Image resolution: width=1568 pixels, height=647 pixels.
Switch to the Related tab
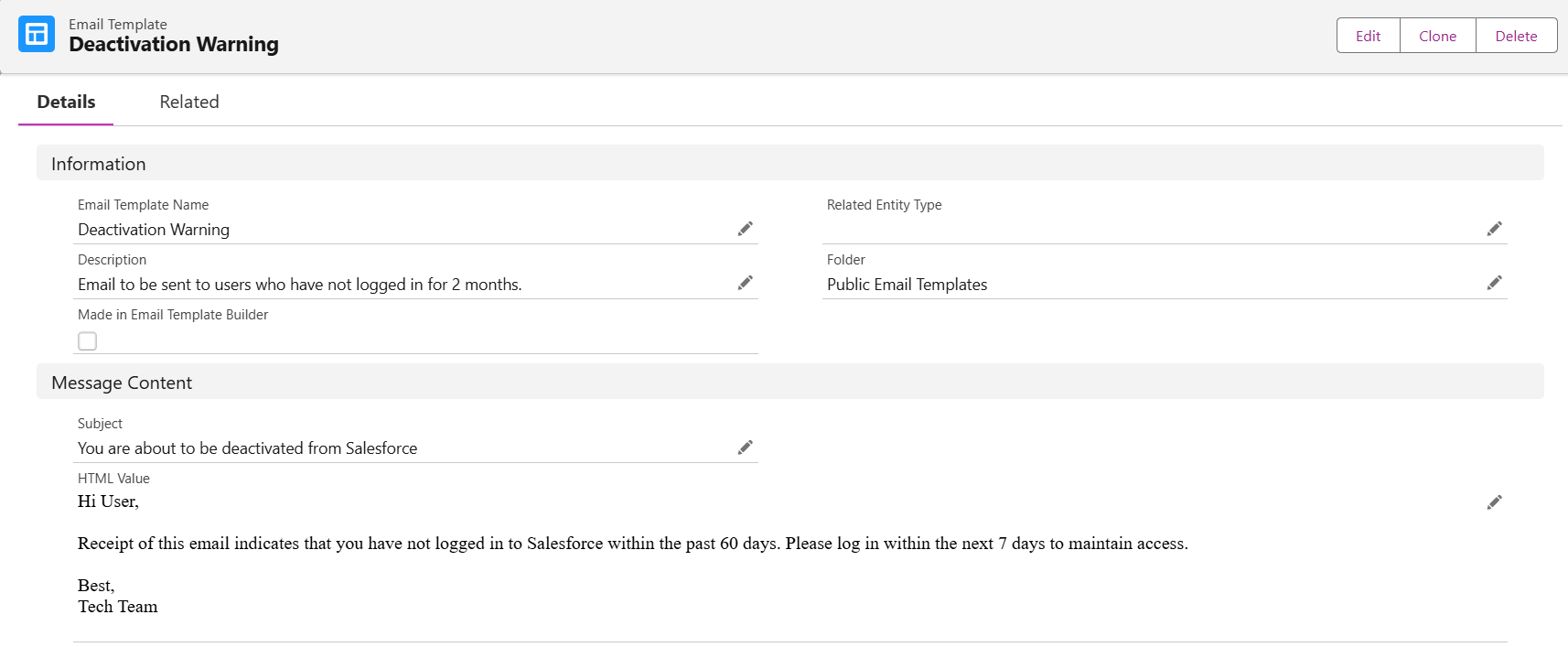click(x=189, y=102)
